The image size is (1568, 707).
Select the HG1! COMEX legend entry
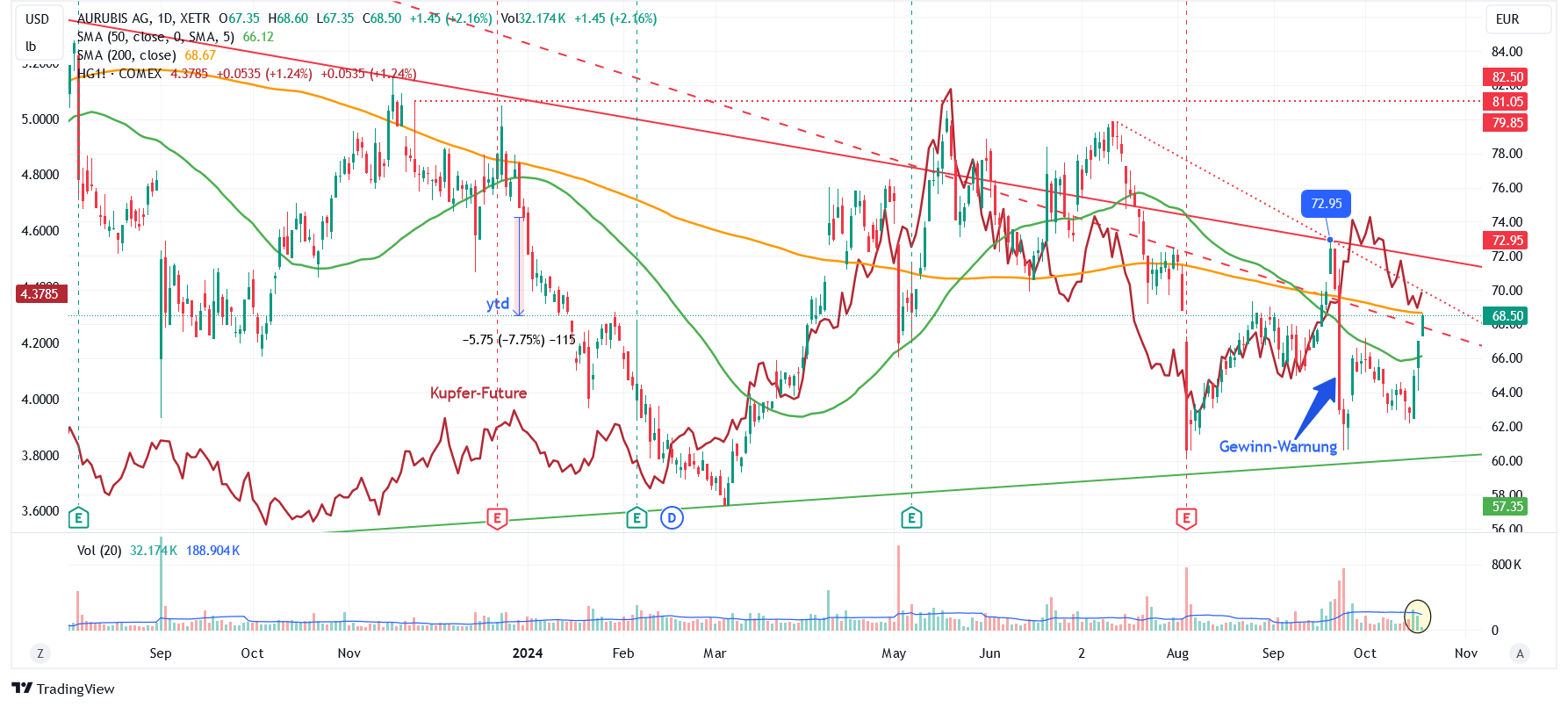pyautogui.click(x=119, y=74)
